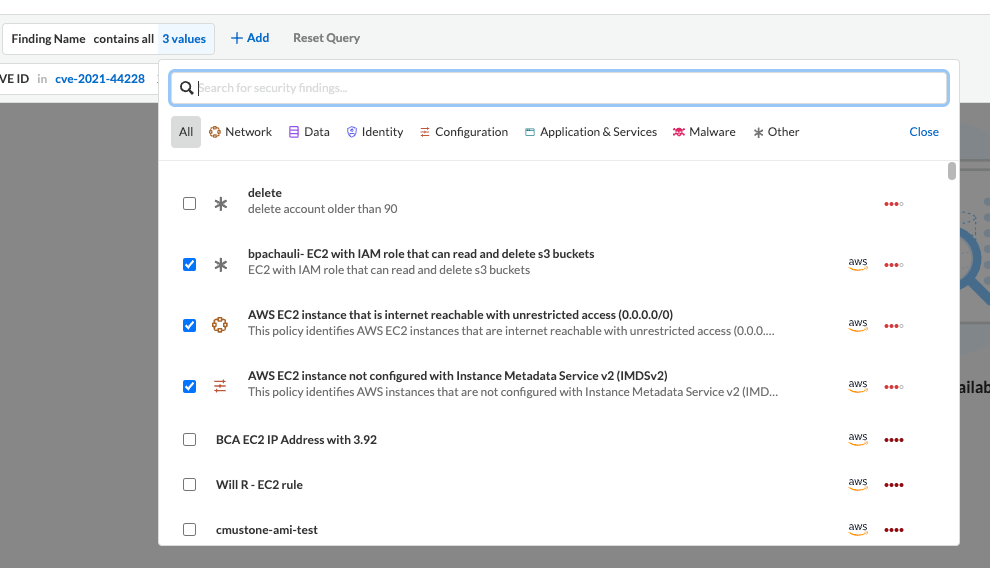Screen dimensions: 990x568
Task: Click the configuration icon beside the IMDSv2 finding
Action: [x=221, y=386]
